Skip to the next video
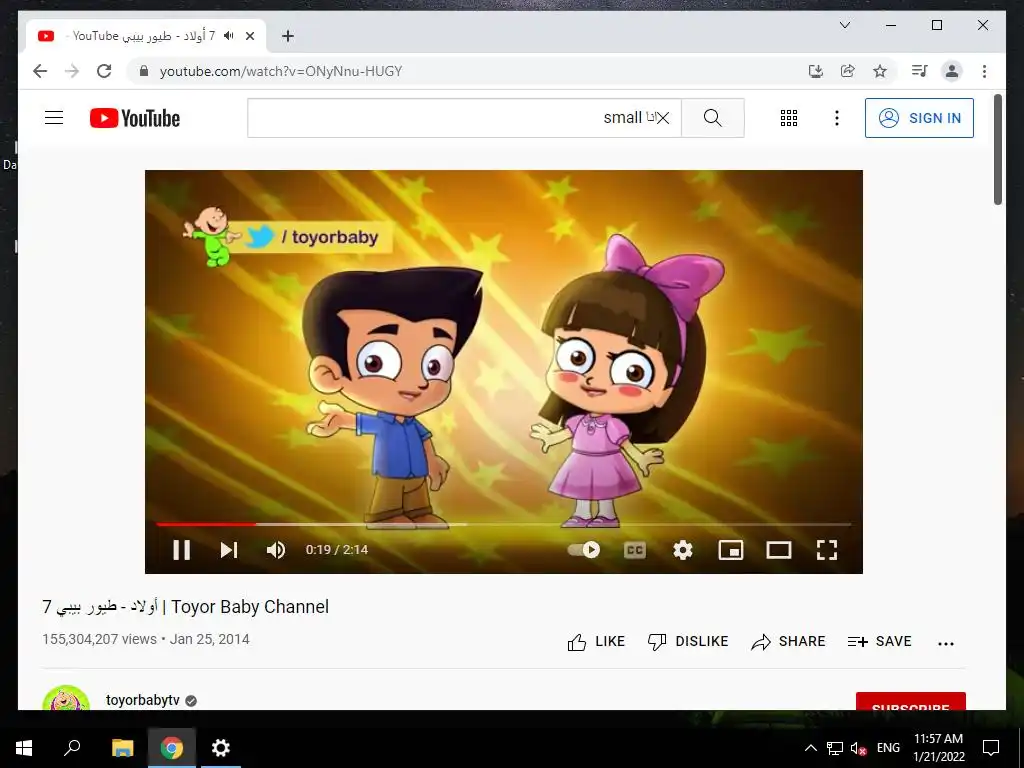The width and height of the screenshot is (1024, 768). (x=229, y=550)
